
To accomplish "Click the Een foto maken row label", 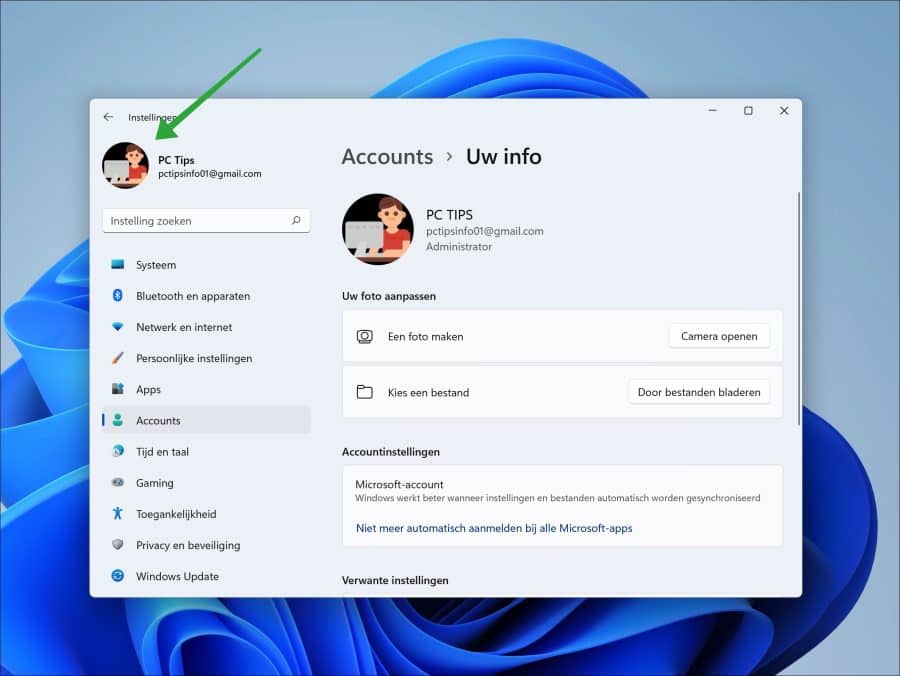I will tap(425, 337).
